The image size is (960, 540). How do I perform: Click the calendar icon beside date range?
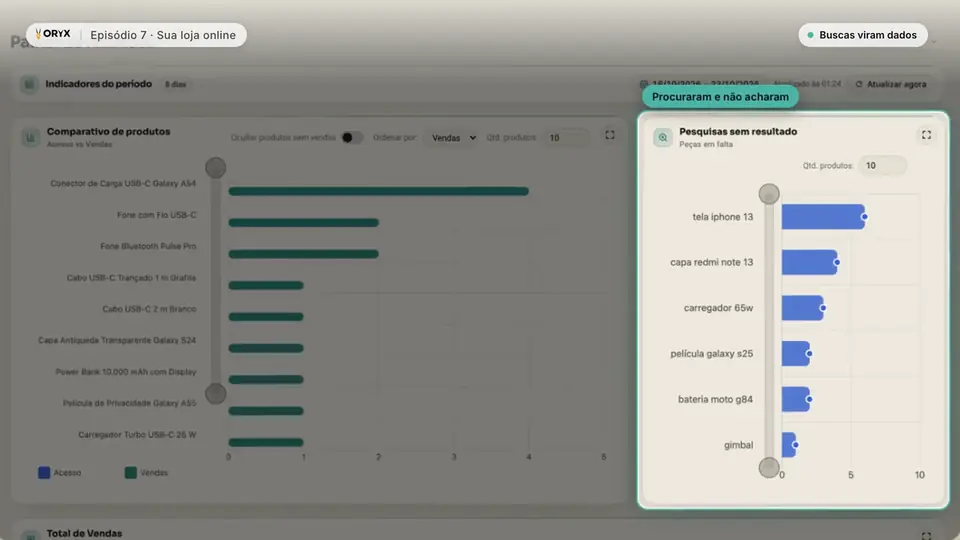coord(643,84)
